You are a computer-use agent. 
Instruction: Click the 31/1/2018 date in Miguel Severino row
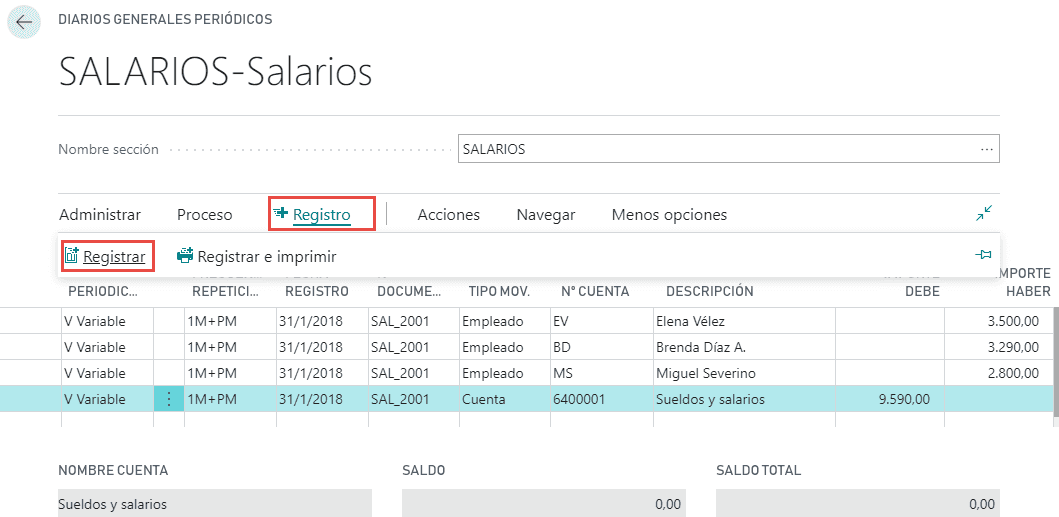(322, 373)
